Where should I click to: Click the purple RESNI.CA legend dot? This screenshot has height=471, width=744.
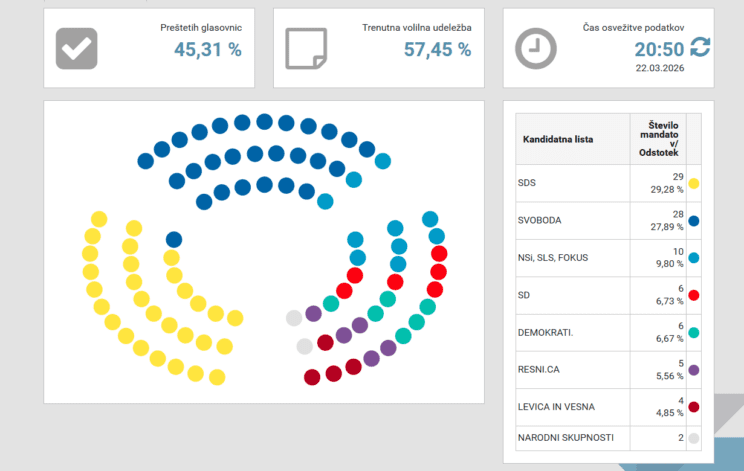pos(694,370)
